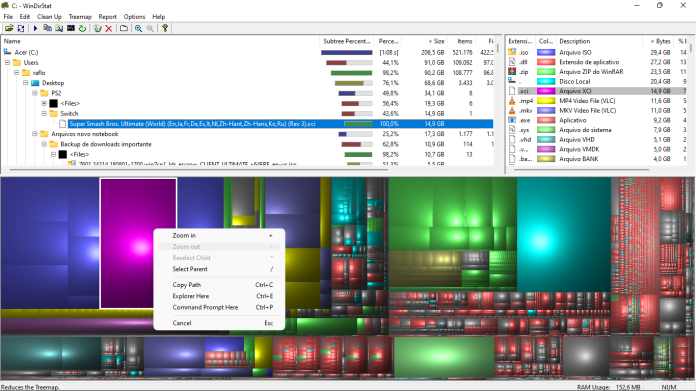The height and width of the screenshot is (391, 696).
Task: Click the yellow Help question mark icon
Action: tap(165, 28)
